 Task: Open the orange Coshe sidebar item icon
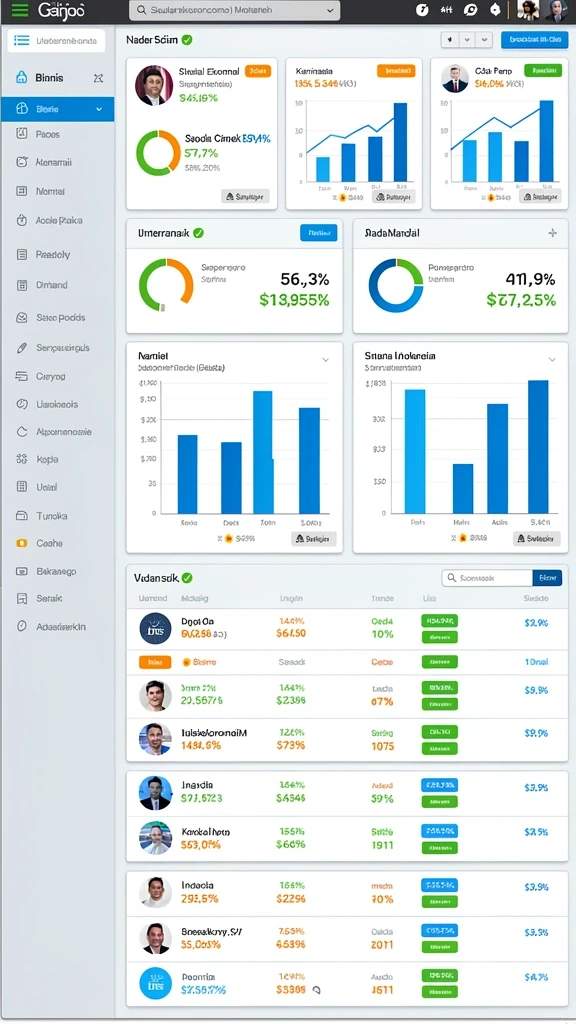tap(22, 543)
